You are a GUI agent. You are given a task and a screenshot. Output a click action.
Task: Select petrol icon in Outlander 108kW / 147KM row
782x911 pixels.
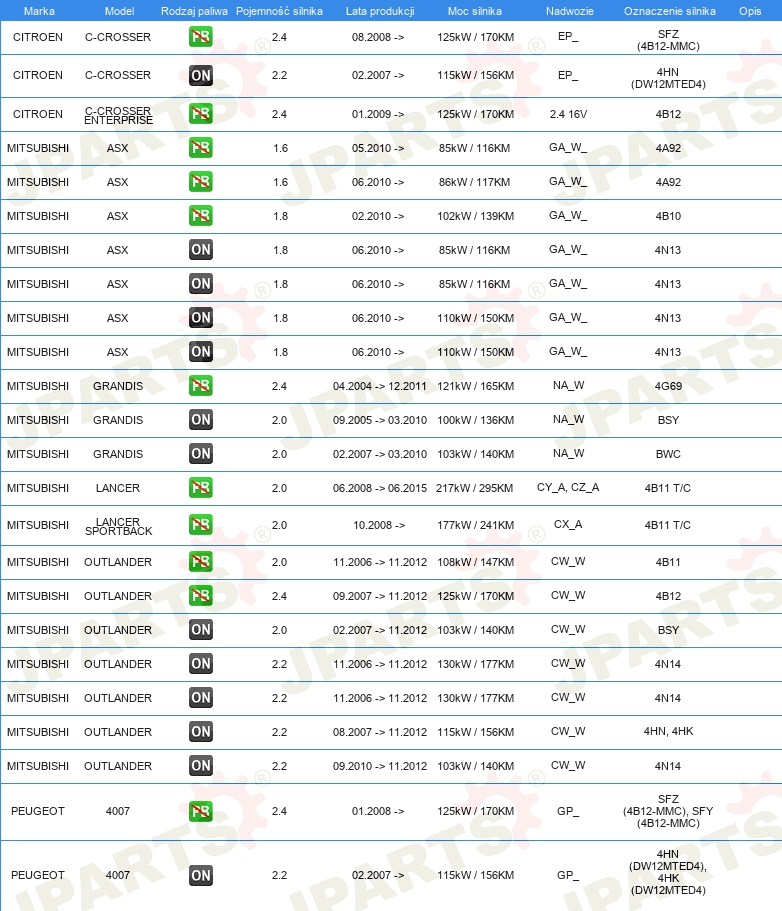[200, 562]
